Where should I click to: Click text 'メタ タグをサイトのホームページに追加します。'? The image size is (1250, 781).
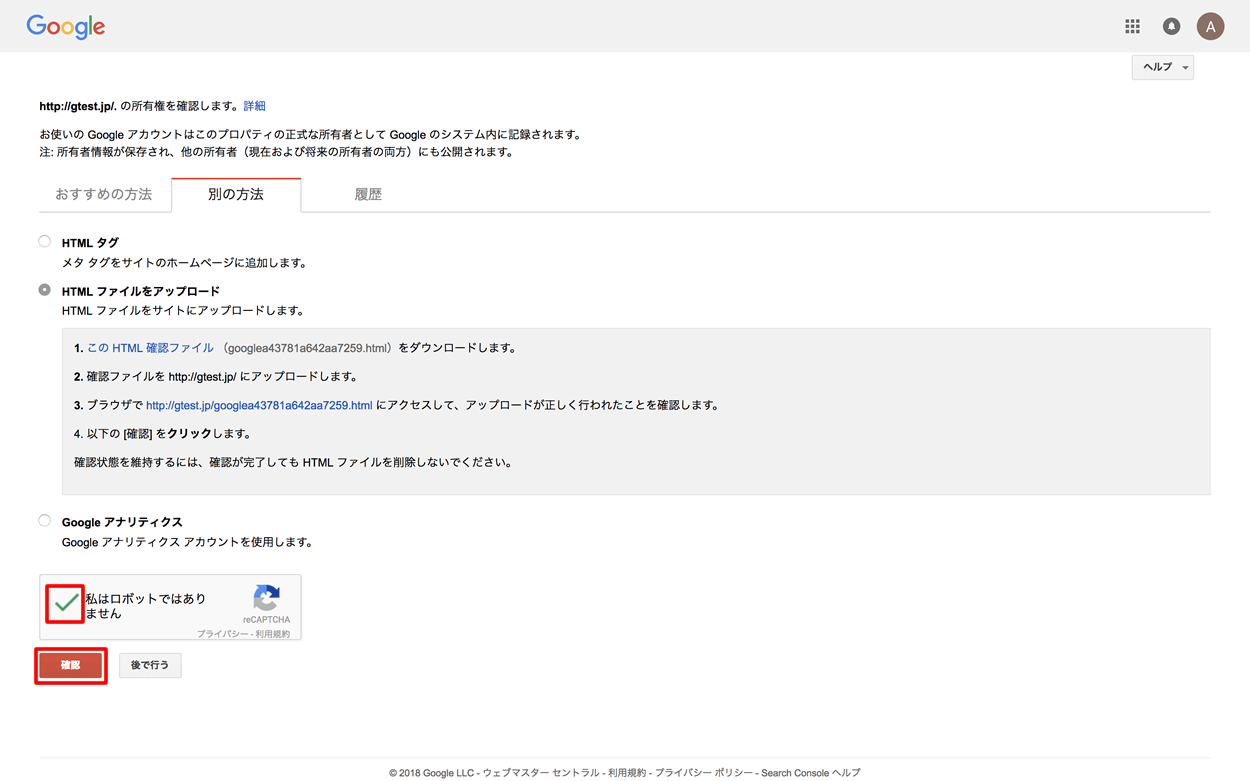tap(185, 263)
